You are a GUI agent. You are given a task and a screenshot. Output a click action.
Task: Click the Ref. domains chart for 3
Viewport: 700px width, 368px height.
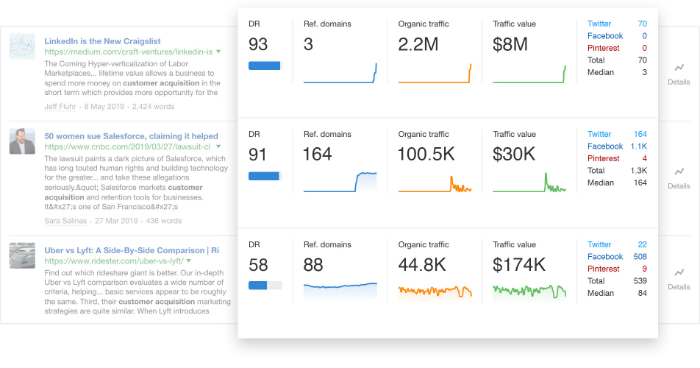click(x=340, y=73)
